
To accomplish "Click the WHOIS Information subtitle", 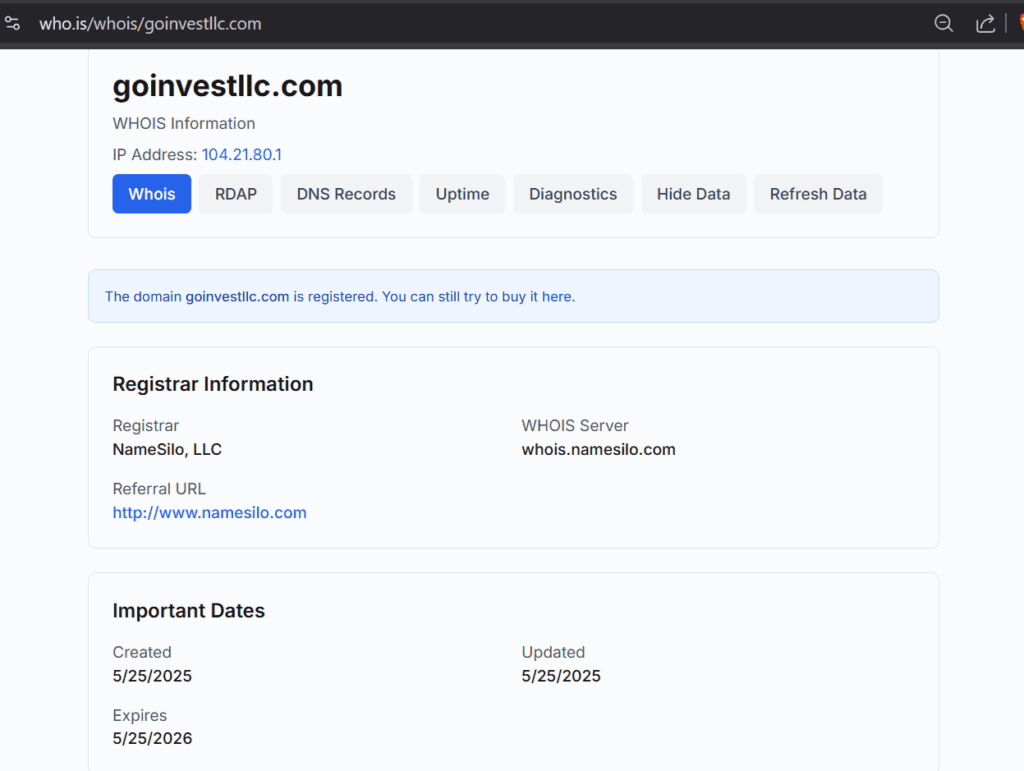I will [184, 123].
